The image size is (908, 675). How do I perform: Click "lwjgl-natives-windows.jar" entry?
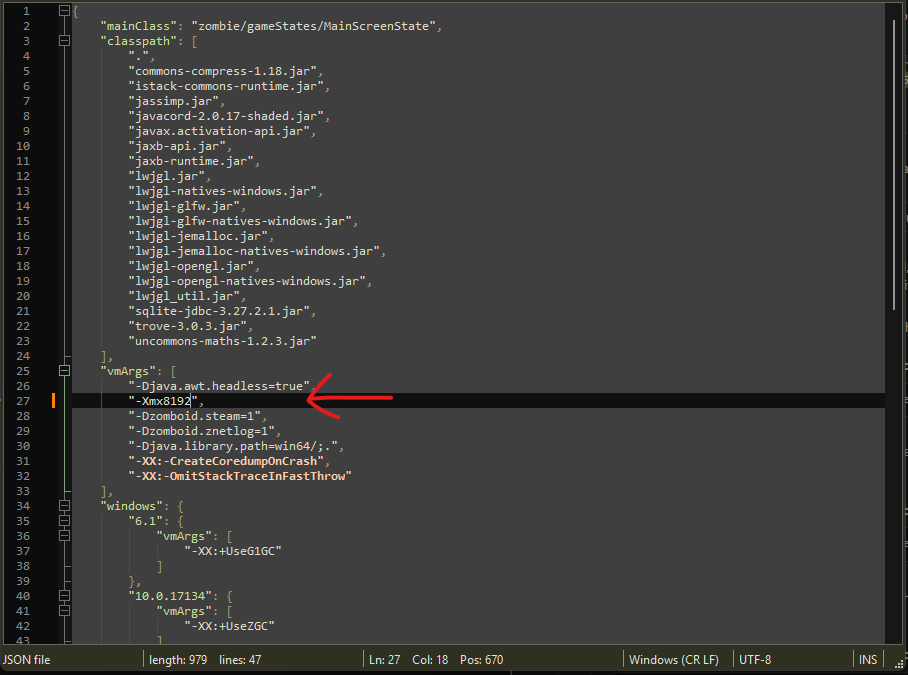222,191
